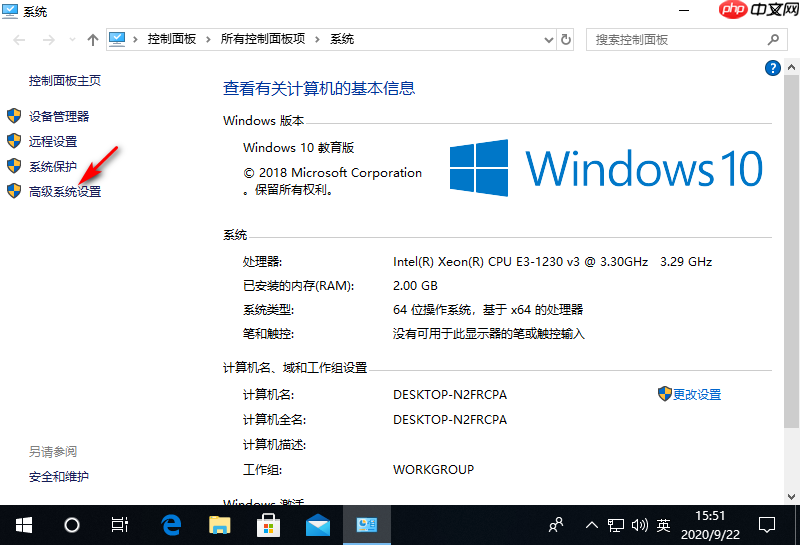800x545 pixels.
Task: Click the 2.00 GB RAM value
Action: (x=415, y=286)
